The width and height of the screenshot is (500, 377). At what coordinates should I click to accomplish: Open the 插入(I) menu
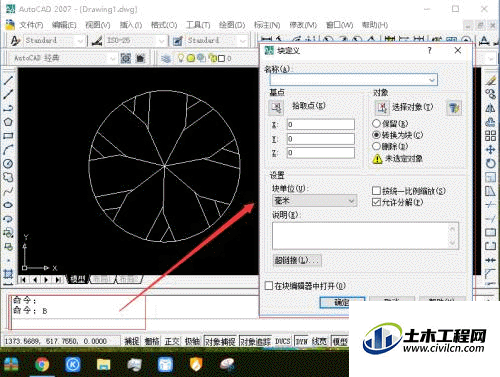[x=131, y=25]
